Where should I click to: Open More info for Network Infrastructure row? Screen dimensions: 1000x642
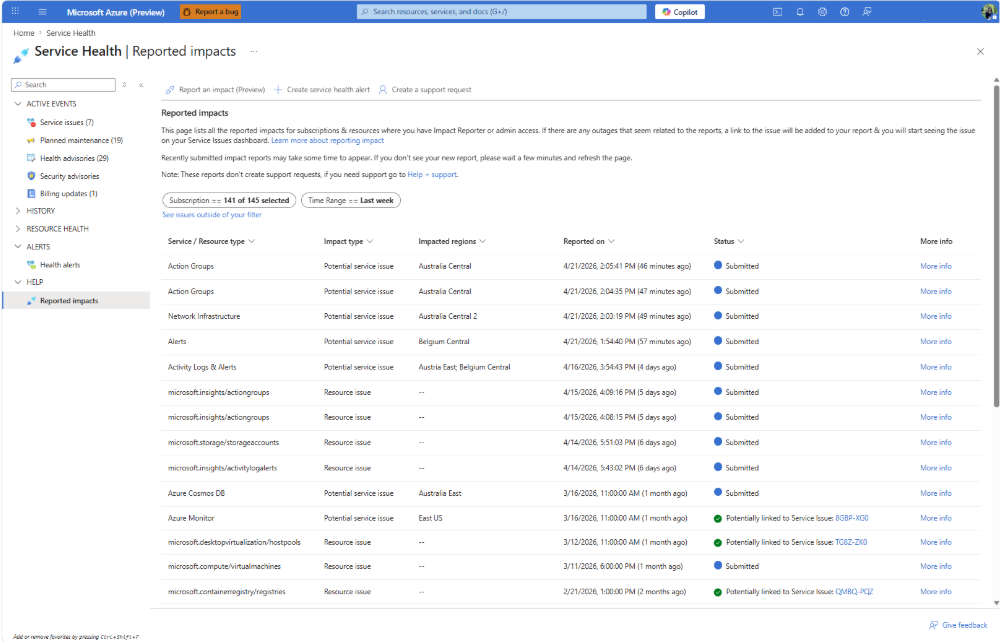point(936,316)
